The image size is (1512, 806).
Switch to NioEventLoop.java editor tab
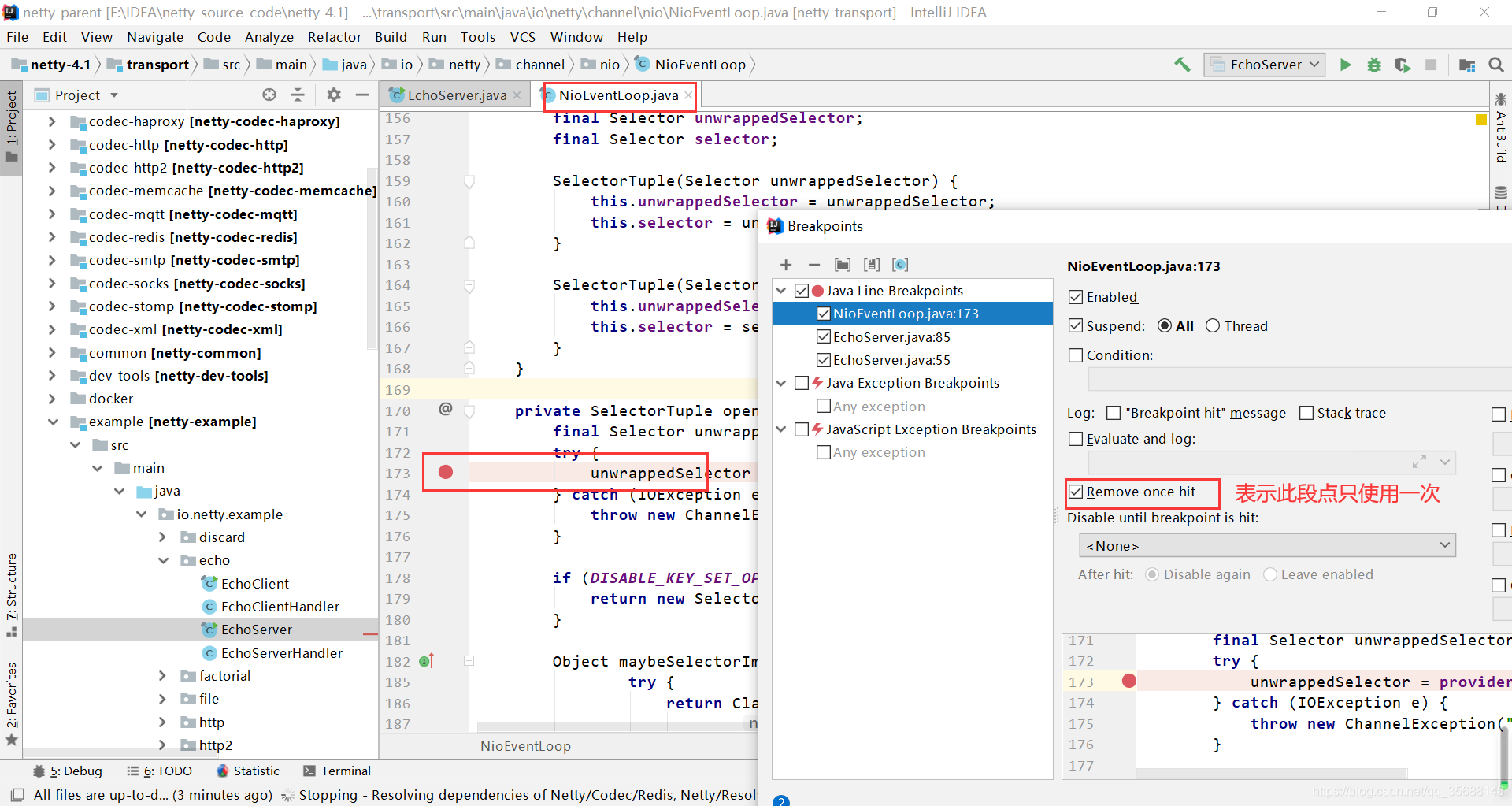pyautogui.click(x=619, y=95)
